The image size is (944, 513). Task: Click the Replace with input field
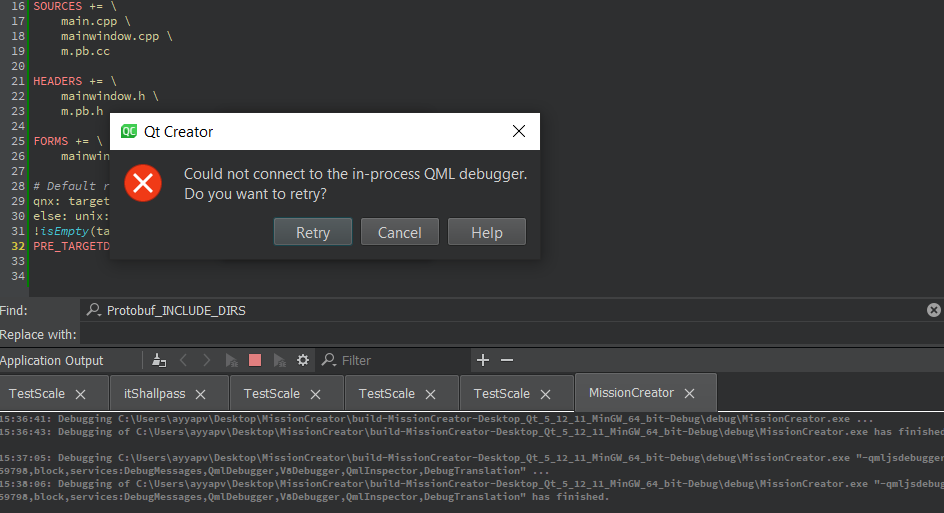pyautogui.click(x=500, y=334)
